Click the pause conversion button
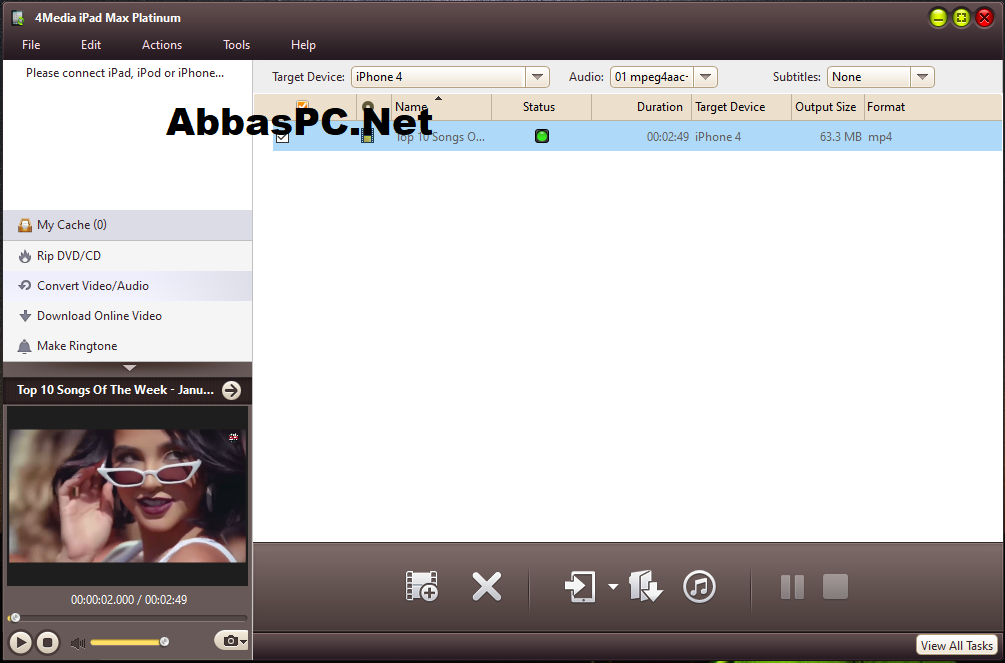This screenshot has height=663, width=1005. (x=792, y=587)
